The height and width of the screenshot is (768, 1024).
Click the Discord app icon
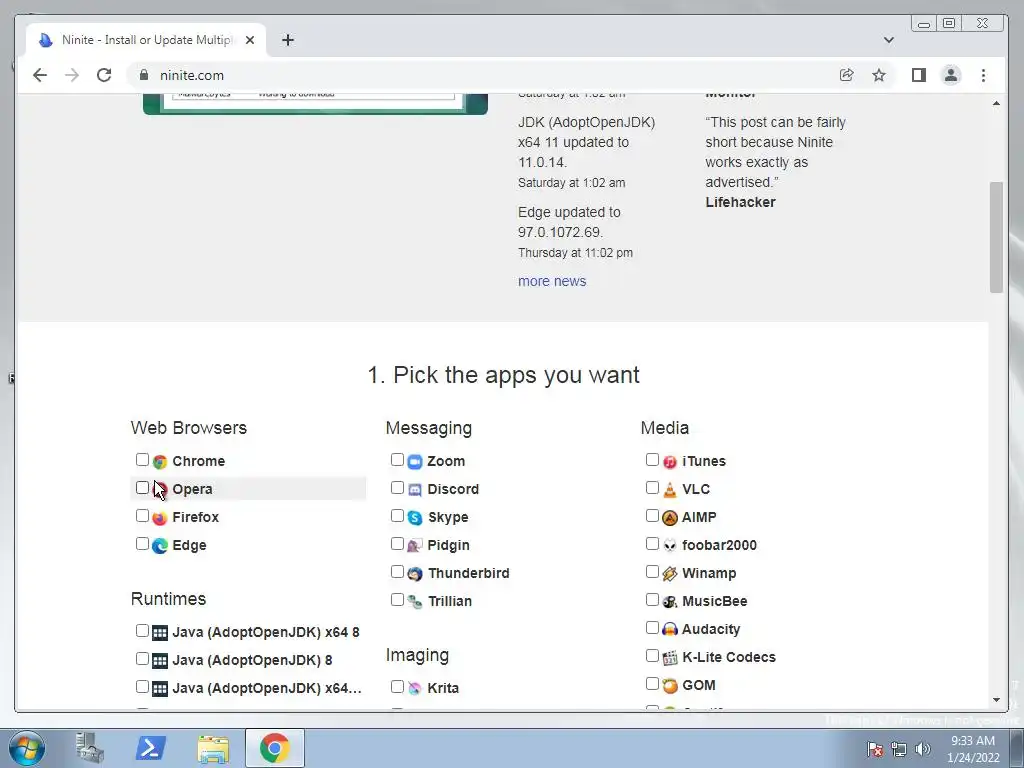coord(415,490)
